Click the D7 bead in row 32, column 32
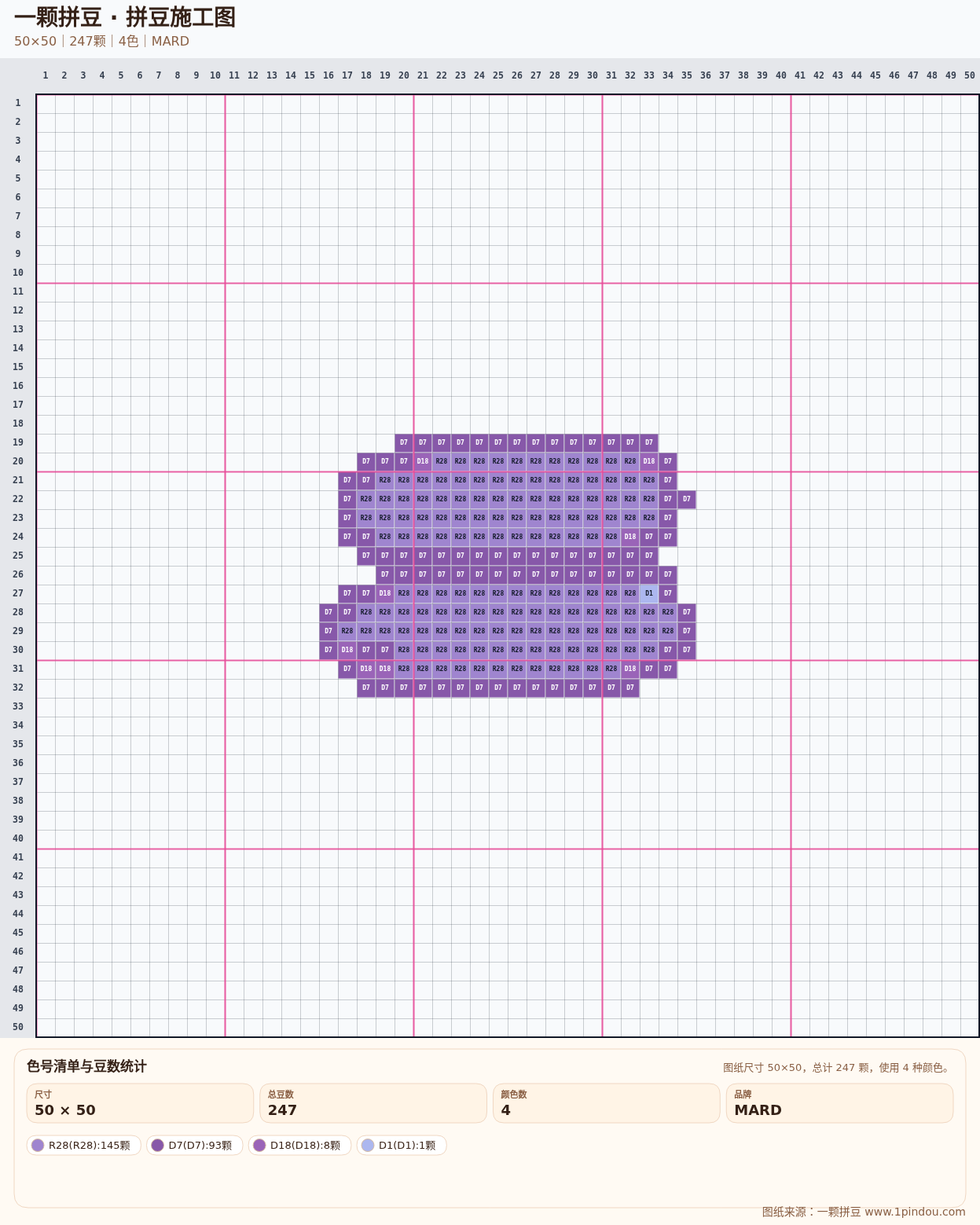980x1225 pixels. point(630,688)
